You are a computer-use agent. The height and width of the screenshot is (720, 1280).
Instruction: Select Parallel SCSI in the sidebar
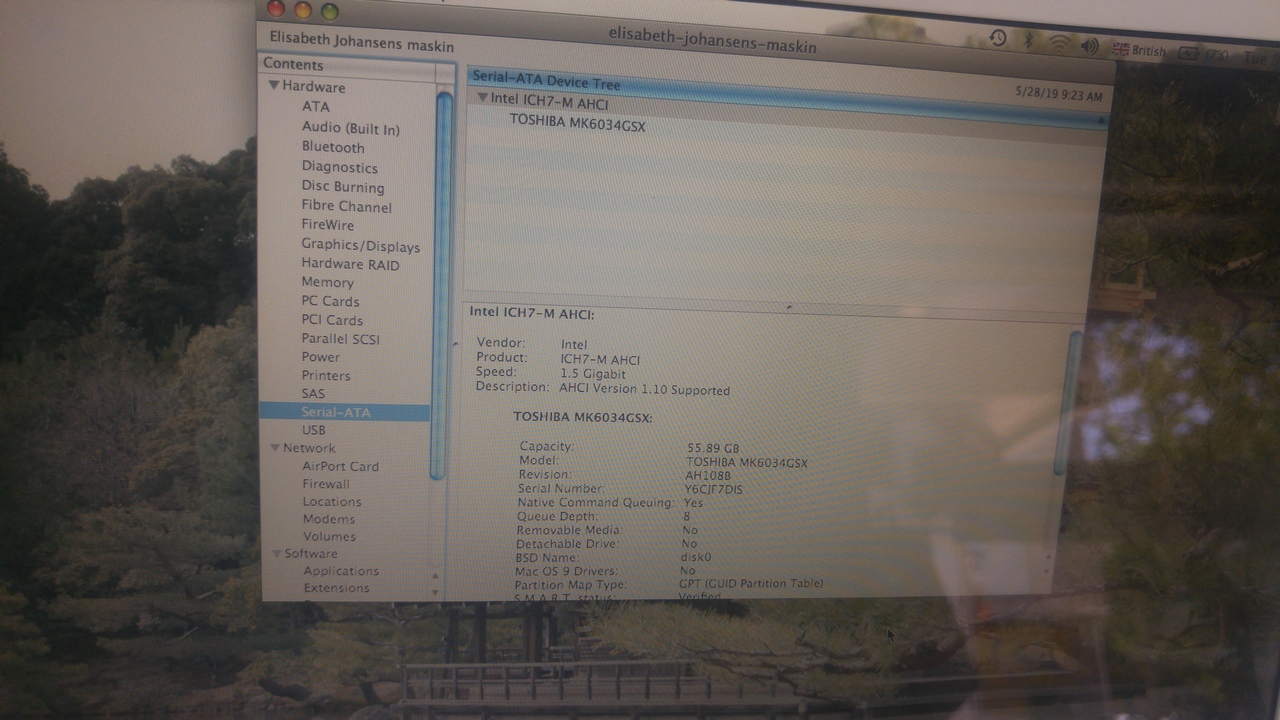(340, 339)
